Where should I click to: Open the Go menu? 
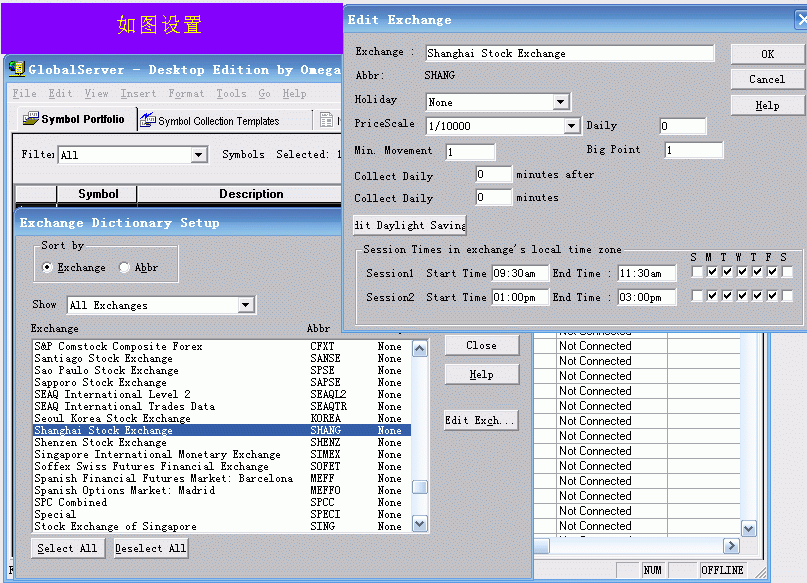[264, 93]
